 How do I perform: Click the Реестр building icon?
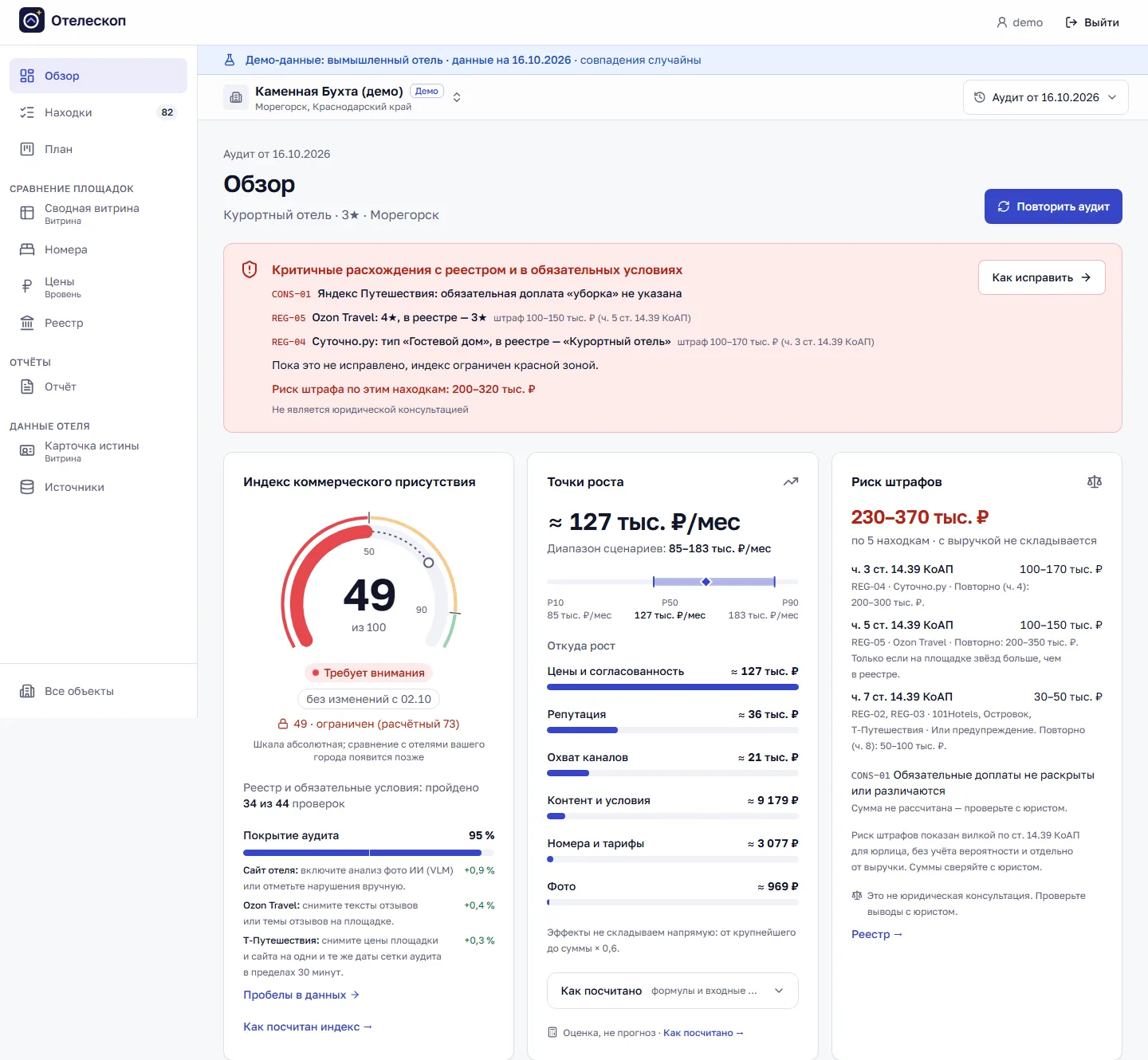coord(27,323)
